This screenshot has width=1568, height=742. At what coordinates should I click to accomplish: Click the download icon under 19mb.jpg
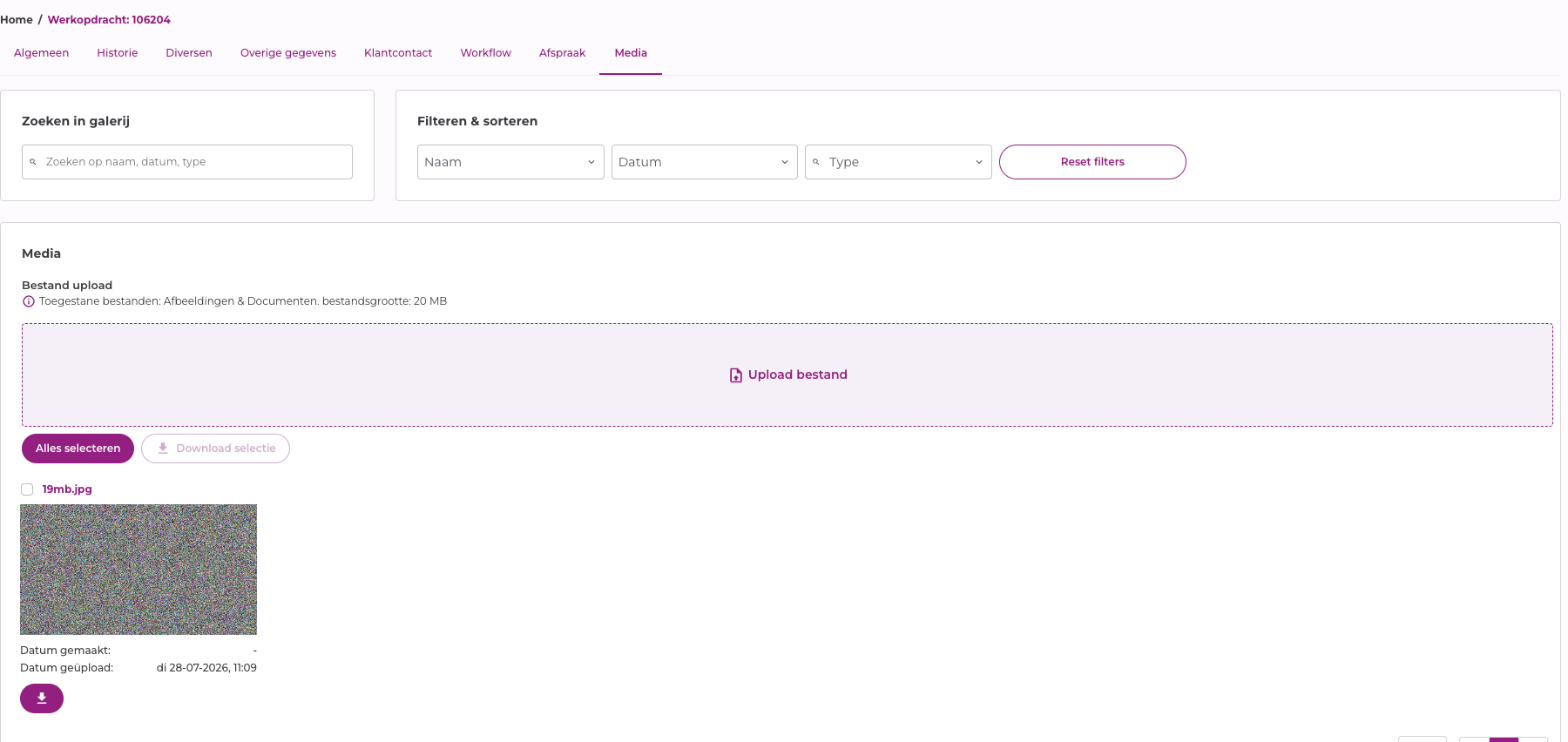(x=42, y=698)
